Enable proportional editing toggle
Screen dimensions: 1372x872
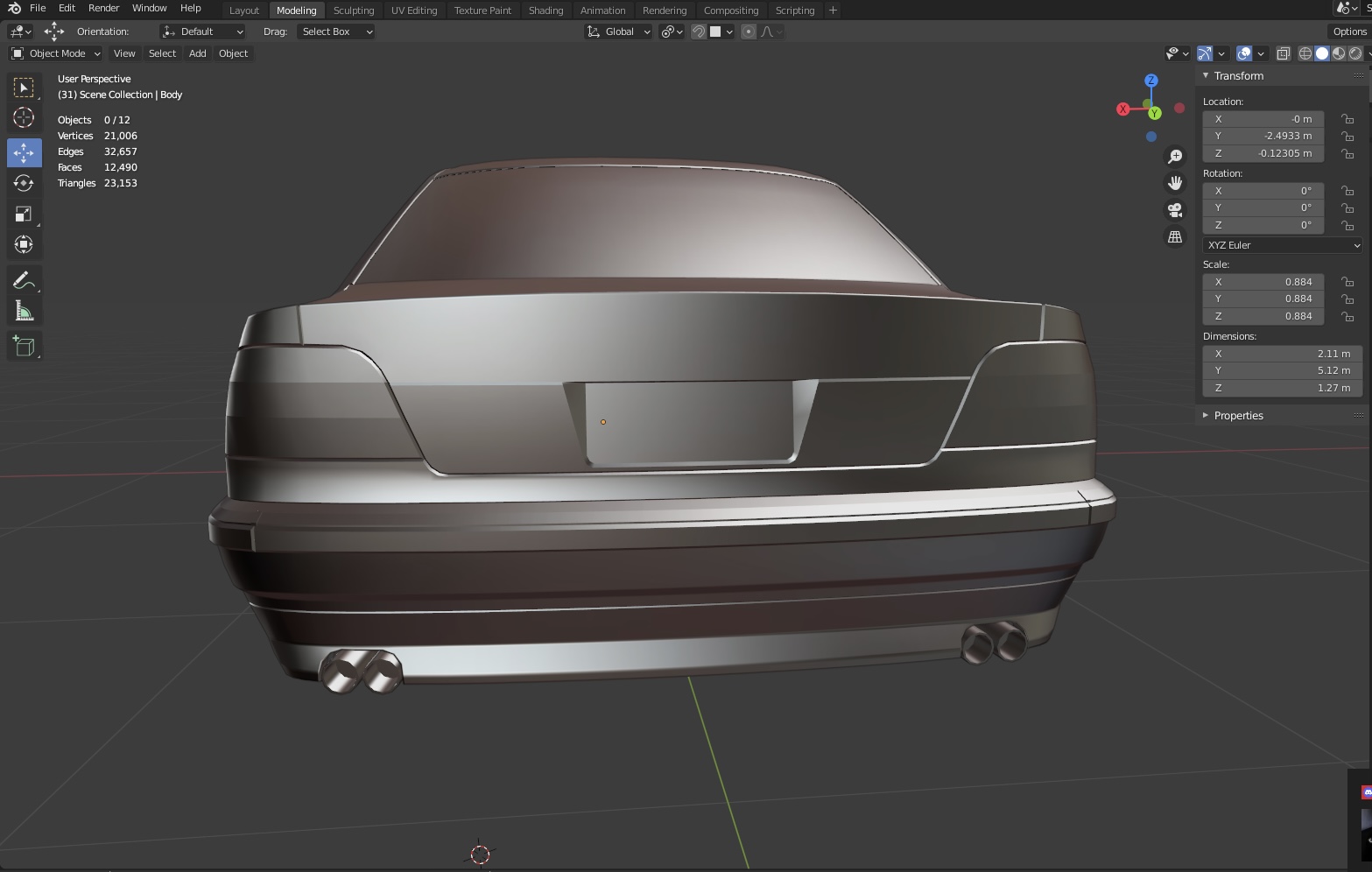749,32
